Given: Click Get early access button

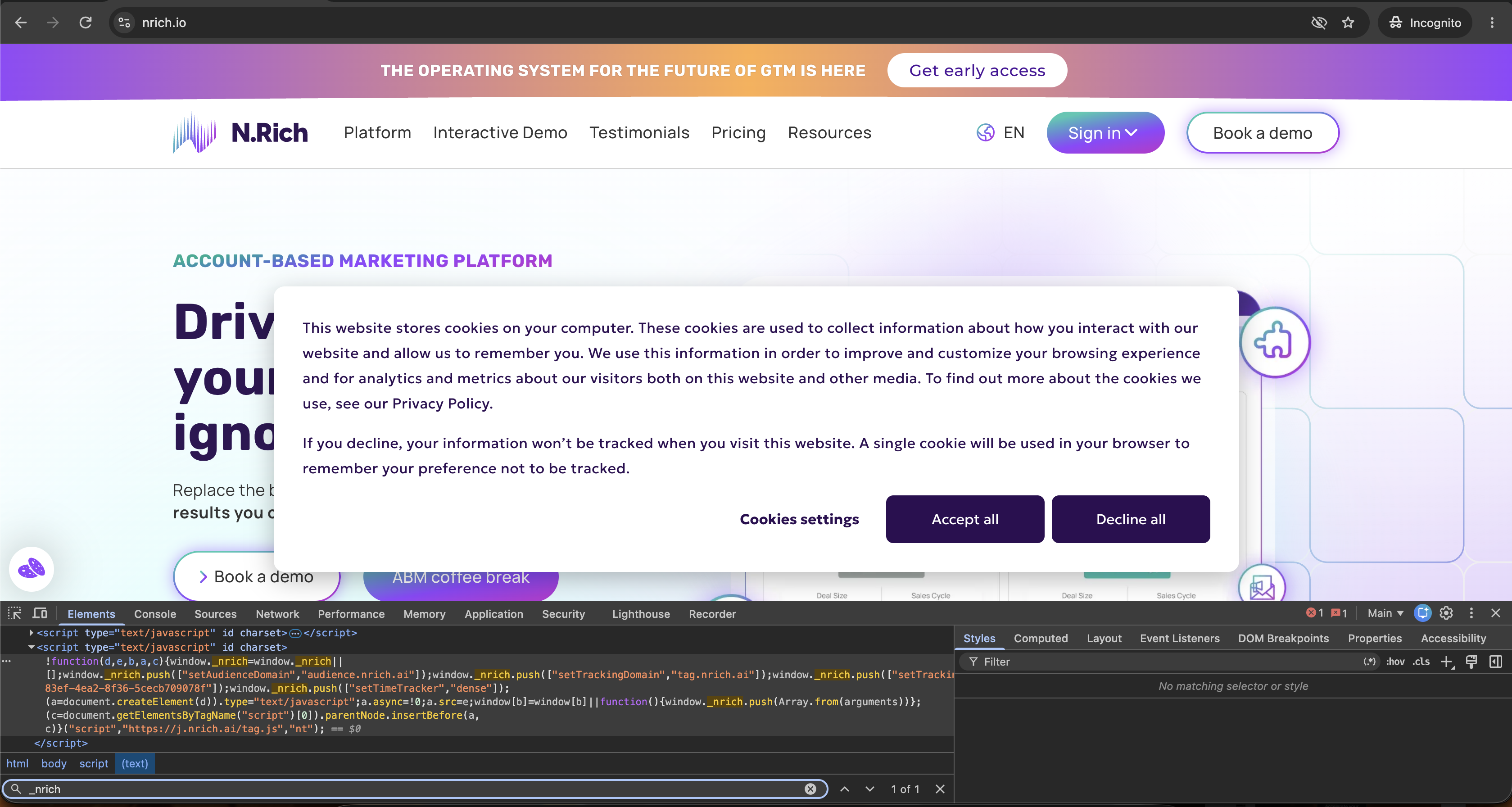Looking at the screenshot, I should coord(977,70).
